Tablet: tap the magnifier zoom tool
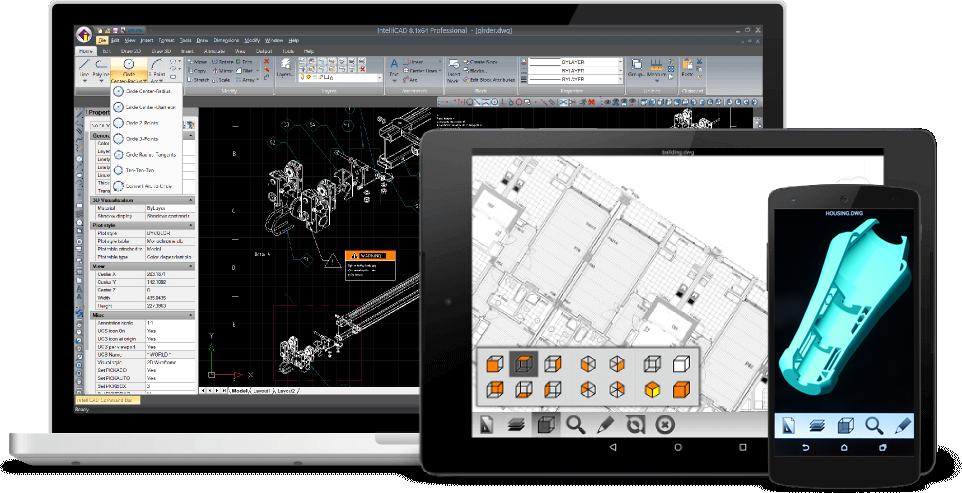The image size is (962, 493). tap(575, 424)
